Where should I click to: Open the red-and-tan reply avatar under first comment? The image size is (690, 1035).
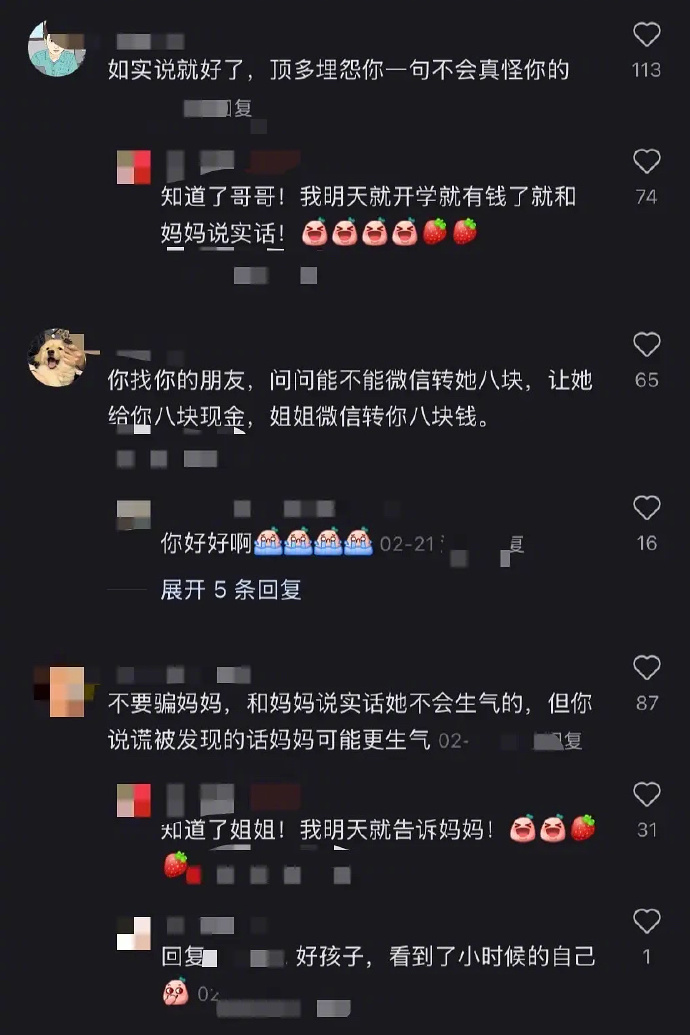[134, 167]
